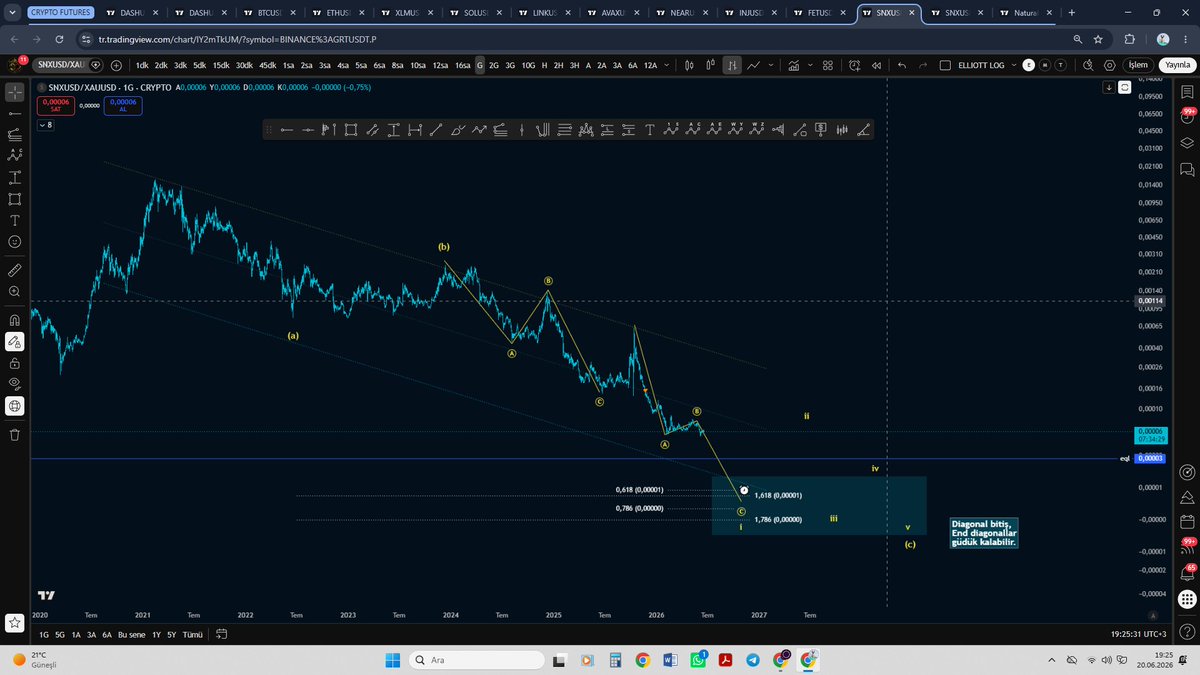Select the 1A range at bottom

pyautogui.click(x=76, y=634)
